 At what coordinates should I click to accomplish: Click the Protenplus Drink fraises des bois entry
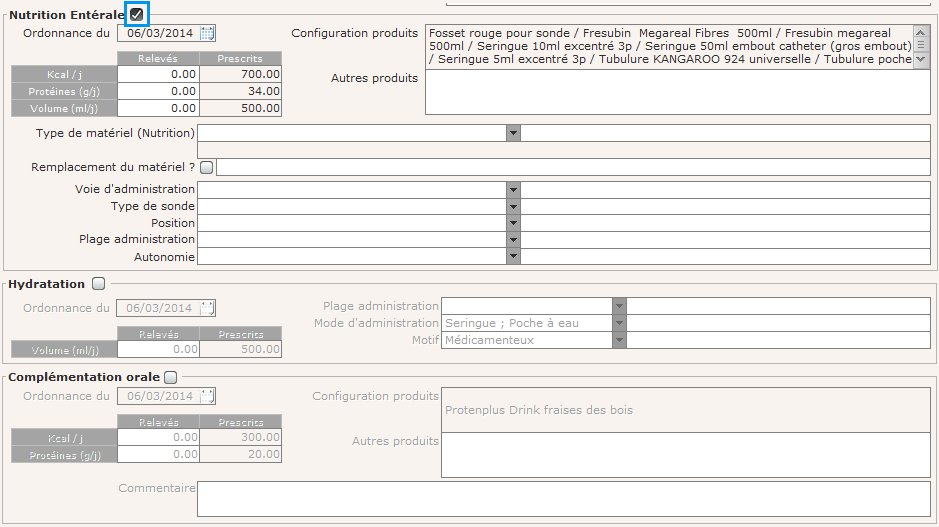pyautogui.click(x=539, y=410)
